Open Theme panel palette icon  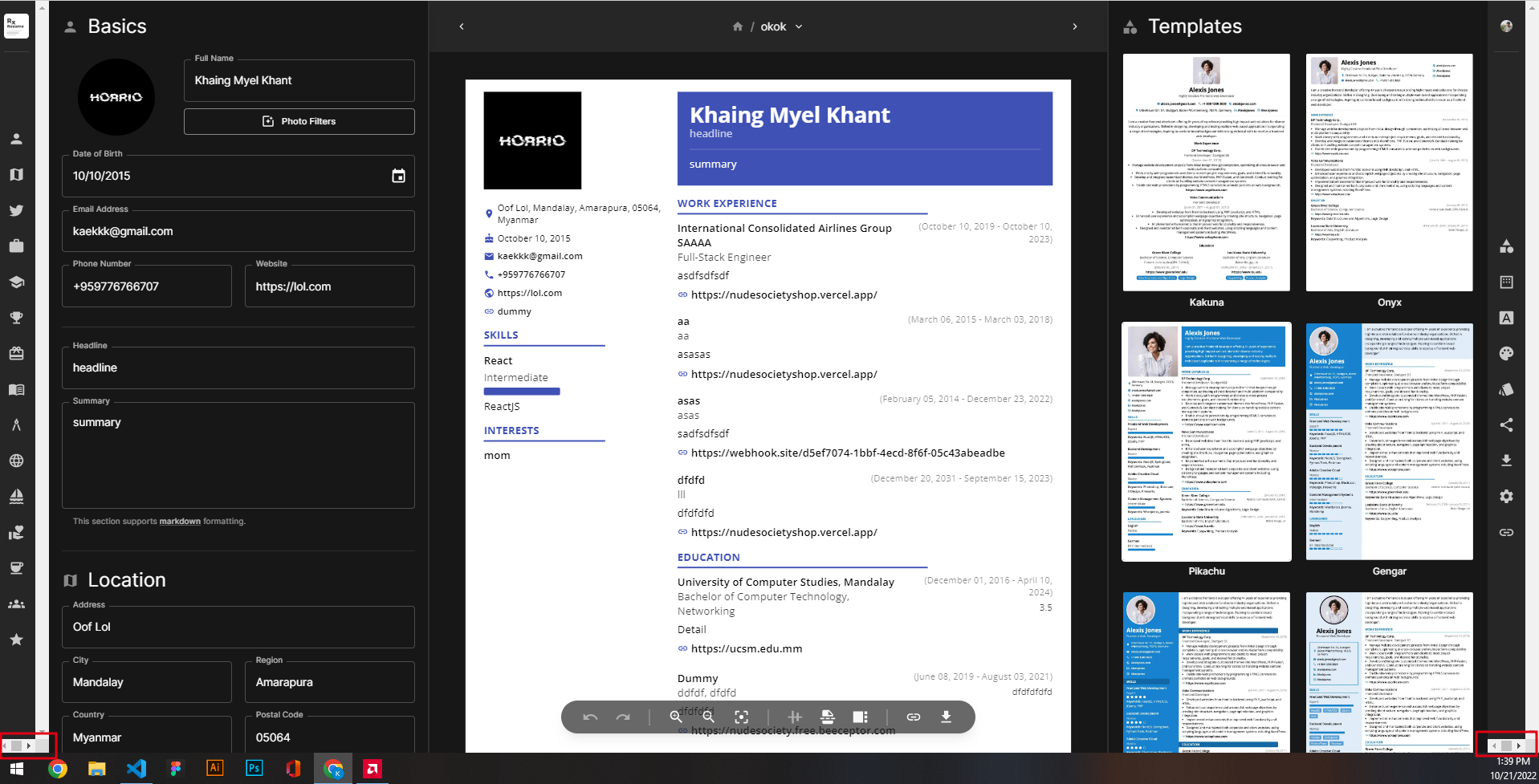[x=1507, y=353]
